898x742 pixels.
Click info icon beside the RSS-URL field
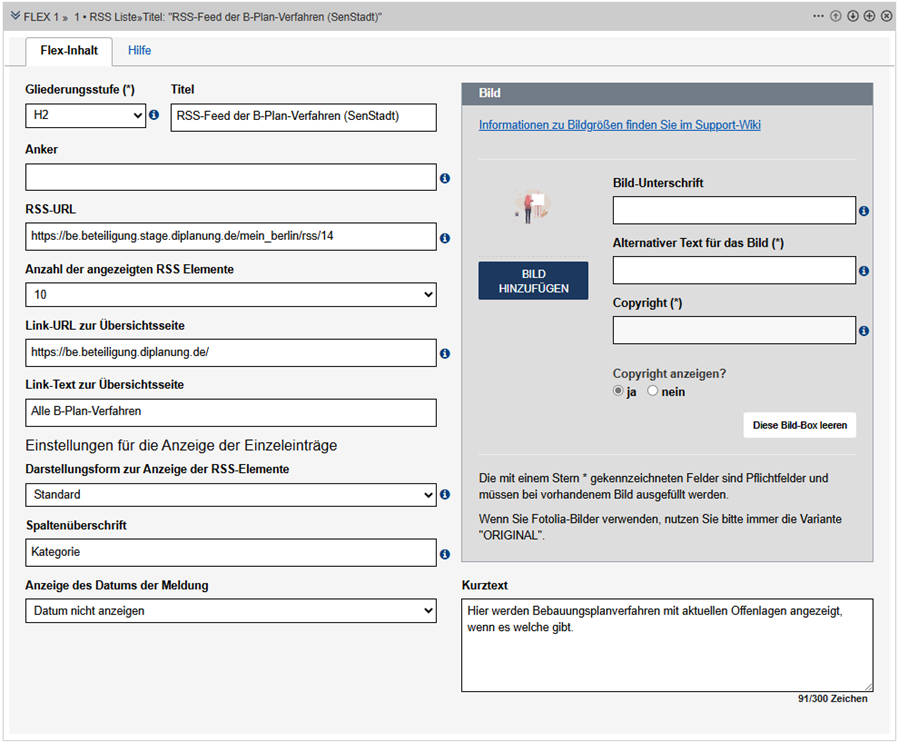point(445,238)
